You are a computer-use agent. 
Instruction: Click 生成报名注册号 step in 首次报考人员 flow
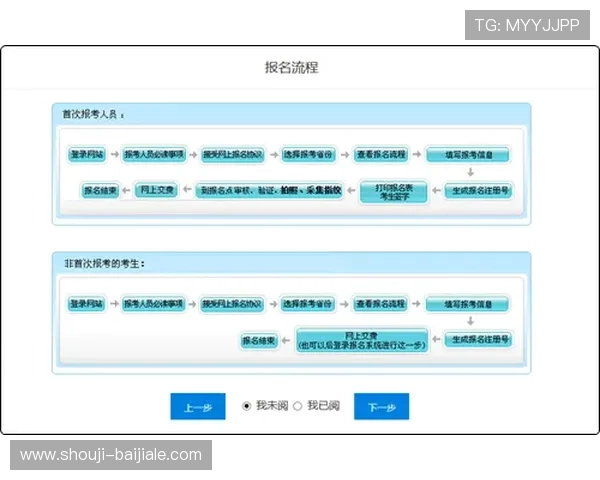pos(479,190)
